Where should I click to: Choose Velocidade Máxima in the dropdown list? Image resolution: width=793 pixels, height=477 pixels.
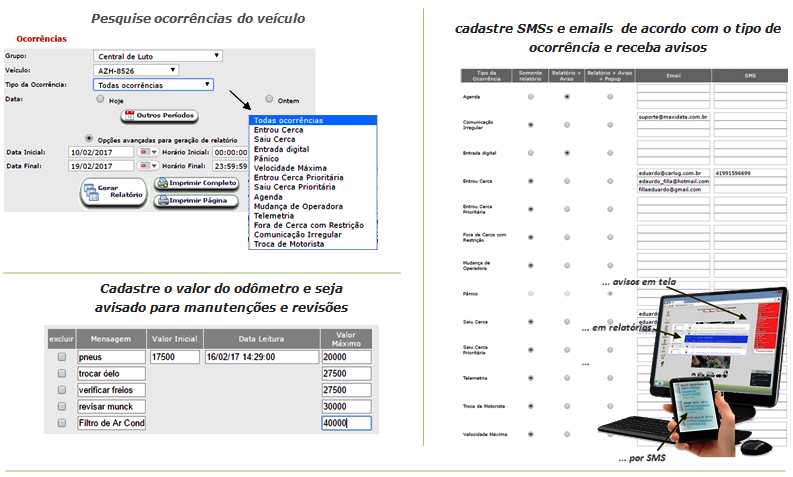pyautogui.click(x=313, y=168)
